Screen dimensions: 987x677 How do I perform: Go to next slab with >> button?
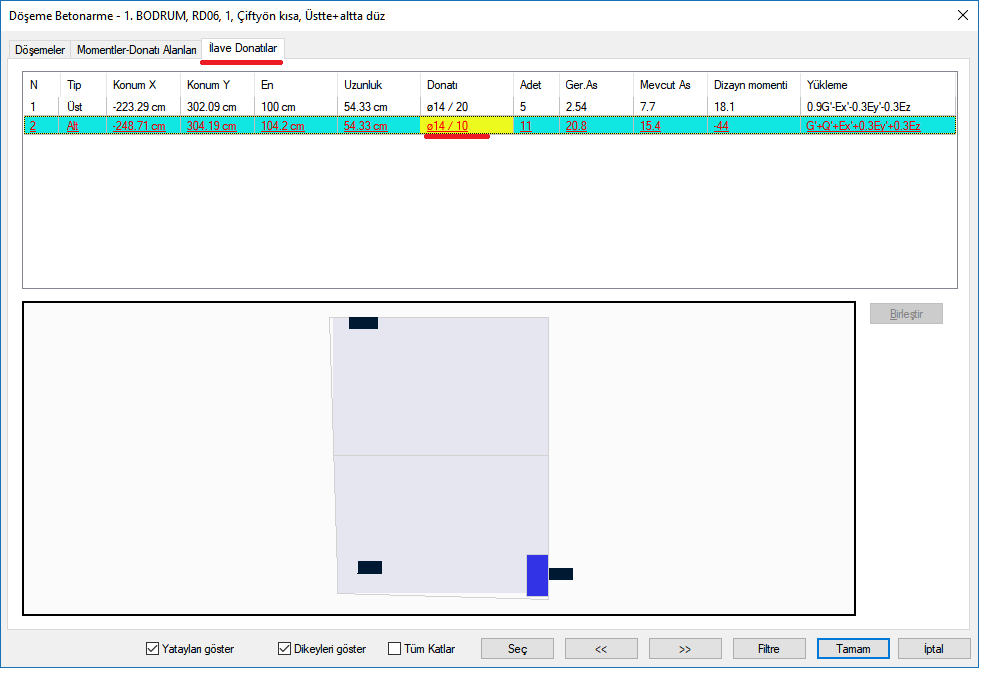click(685, 649)
